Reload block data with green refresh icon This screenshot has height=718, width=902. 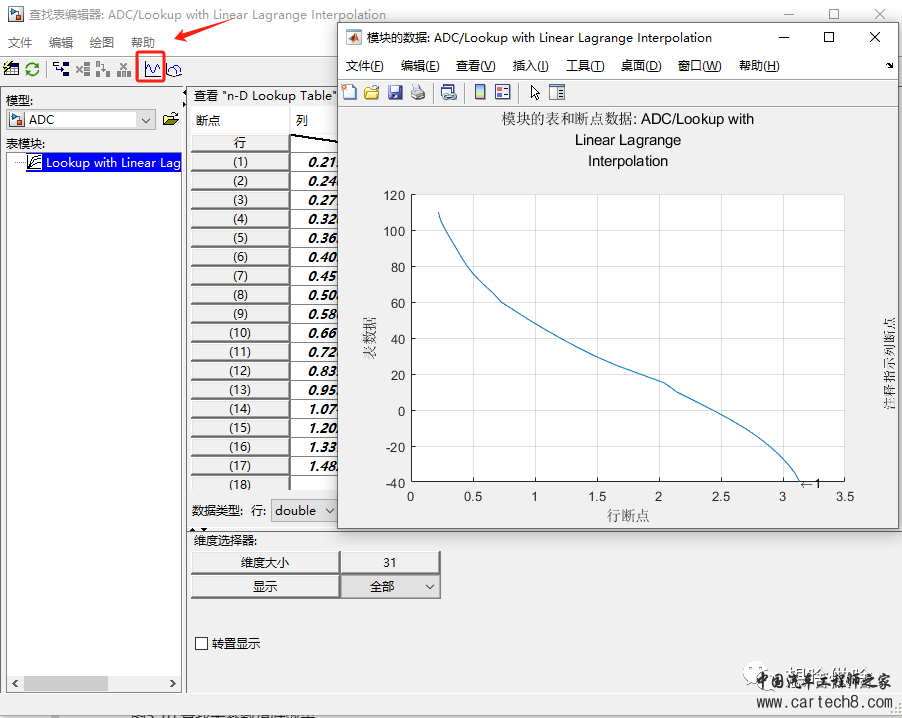tap(32, 69)
